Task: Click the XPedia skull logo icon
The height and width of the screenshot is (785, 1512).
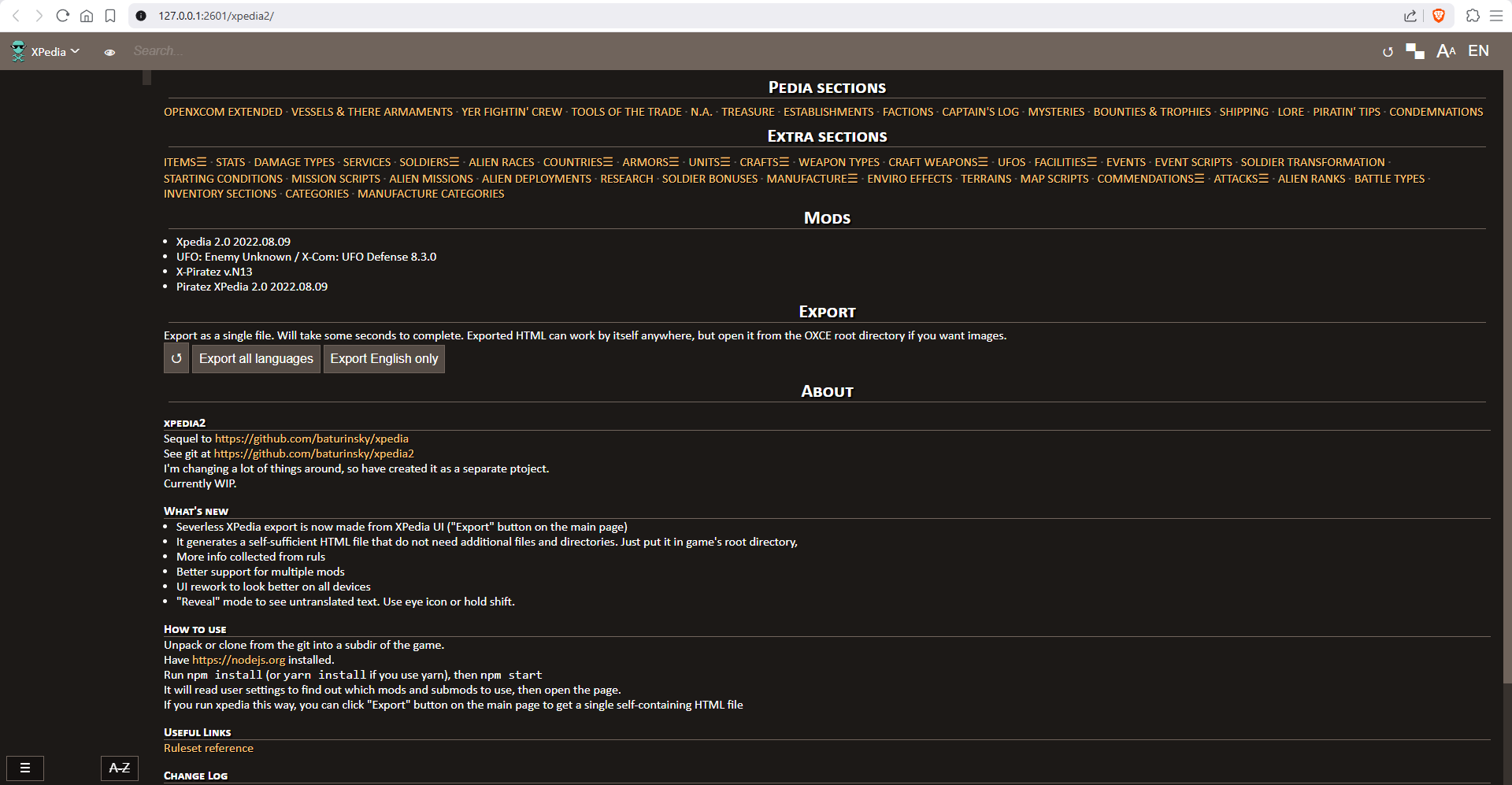Action: tap(18, 51)
